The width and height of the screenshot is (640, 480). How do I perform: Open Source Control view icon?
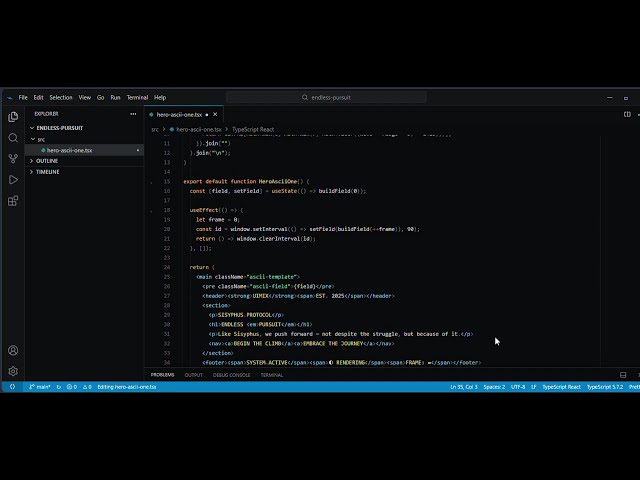point(13,159)
